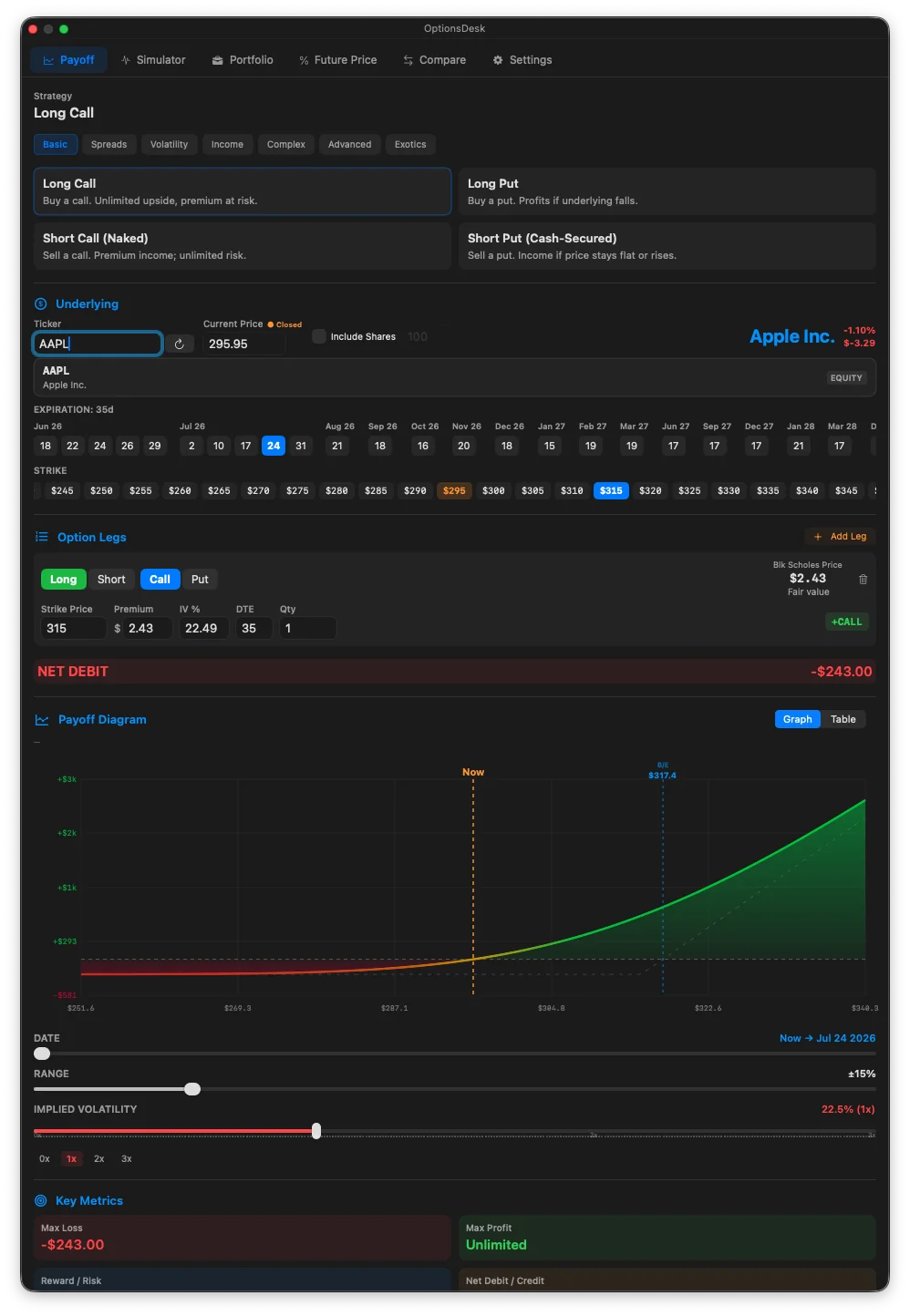This screenshot has height=1316, width=910.
Task: Select the Complex strategy category
Action: click(286, 145)
